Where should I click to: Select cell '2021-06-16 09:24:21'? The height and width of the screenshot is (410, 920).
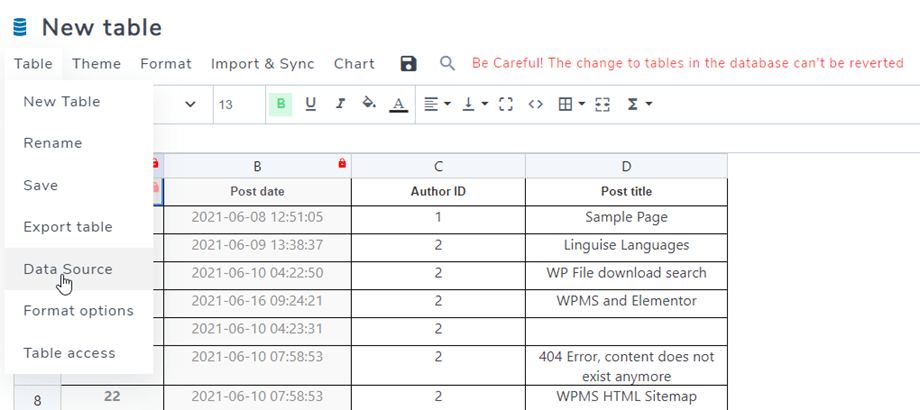pyautogui.click(x=258, y=303)
